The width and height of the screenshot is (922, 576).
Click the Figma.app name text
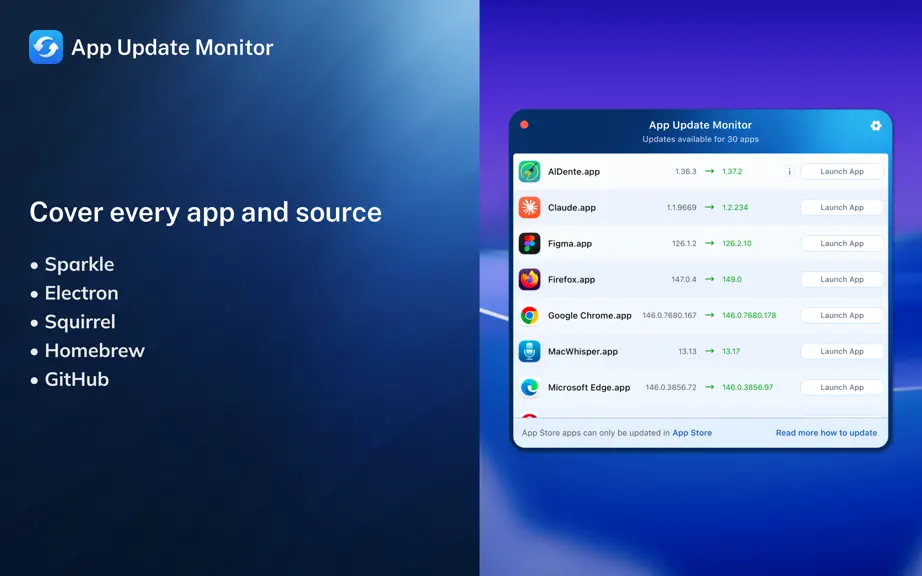(570, 243)
